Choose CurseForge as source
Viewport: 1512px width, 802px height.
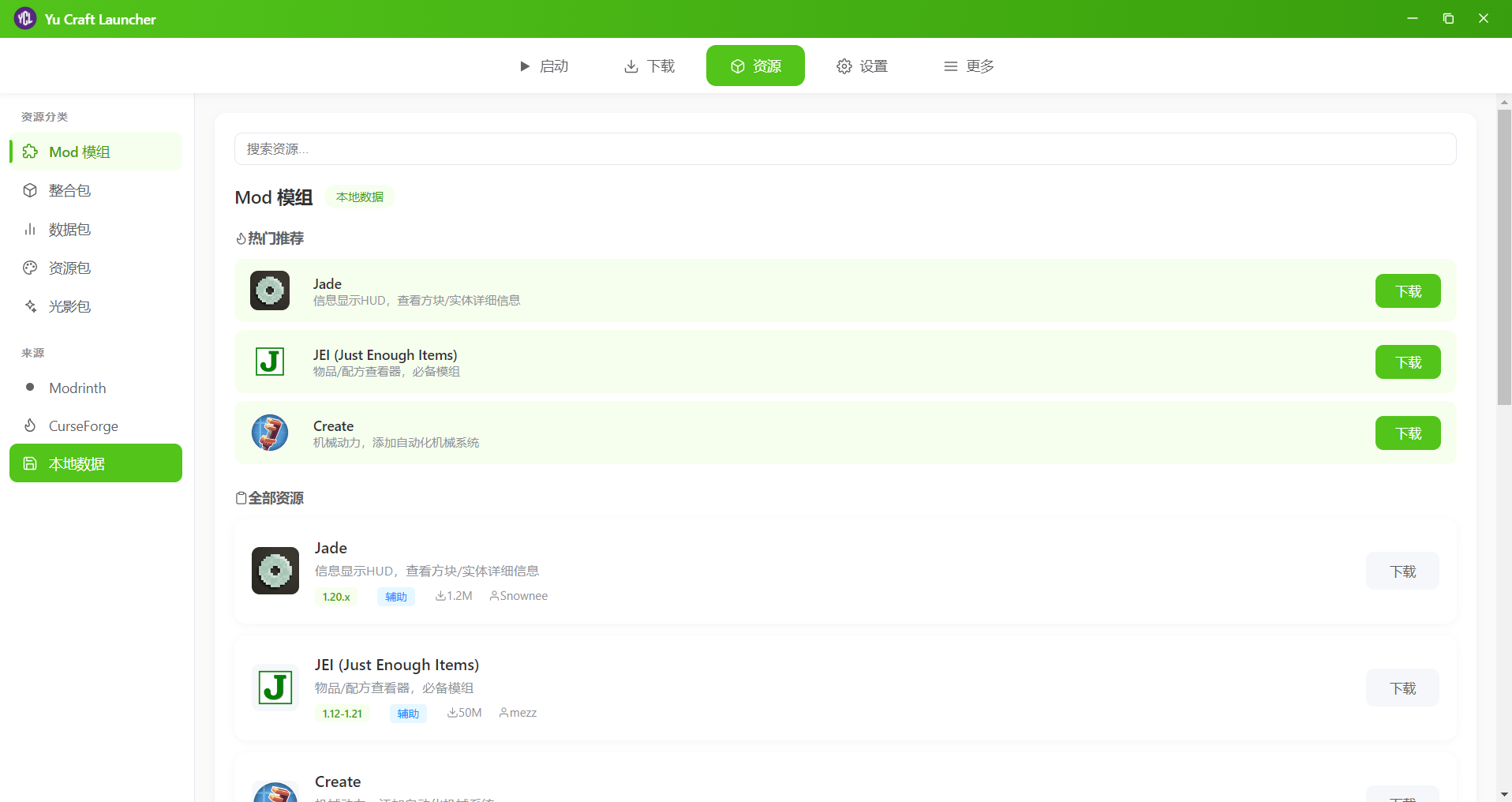(x=95, y=425)
